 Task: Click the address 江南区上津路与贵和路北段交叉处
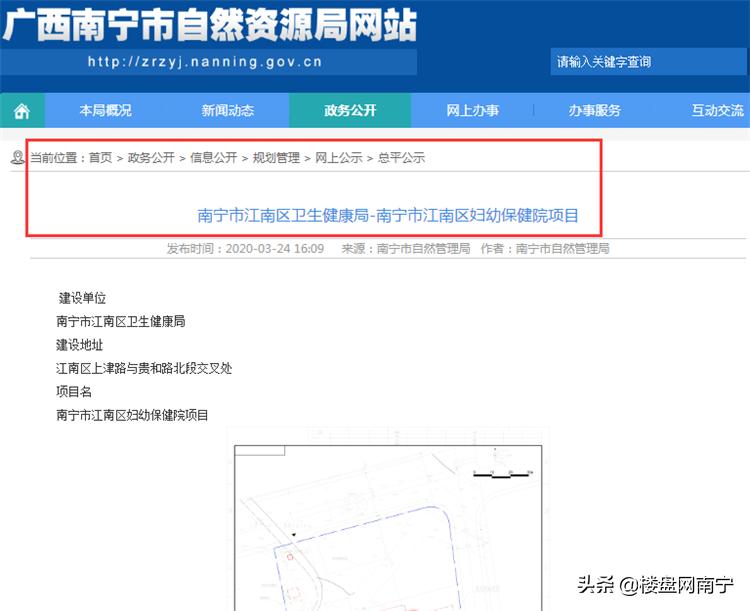point(144,368)
